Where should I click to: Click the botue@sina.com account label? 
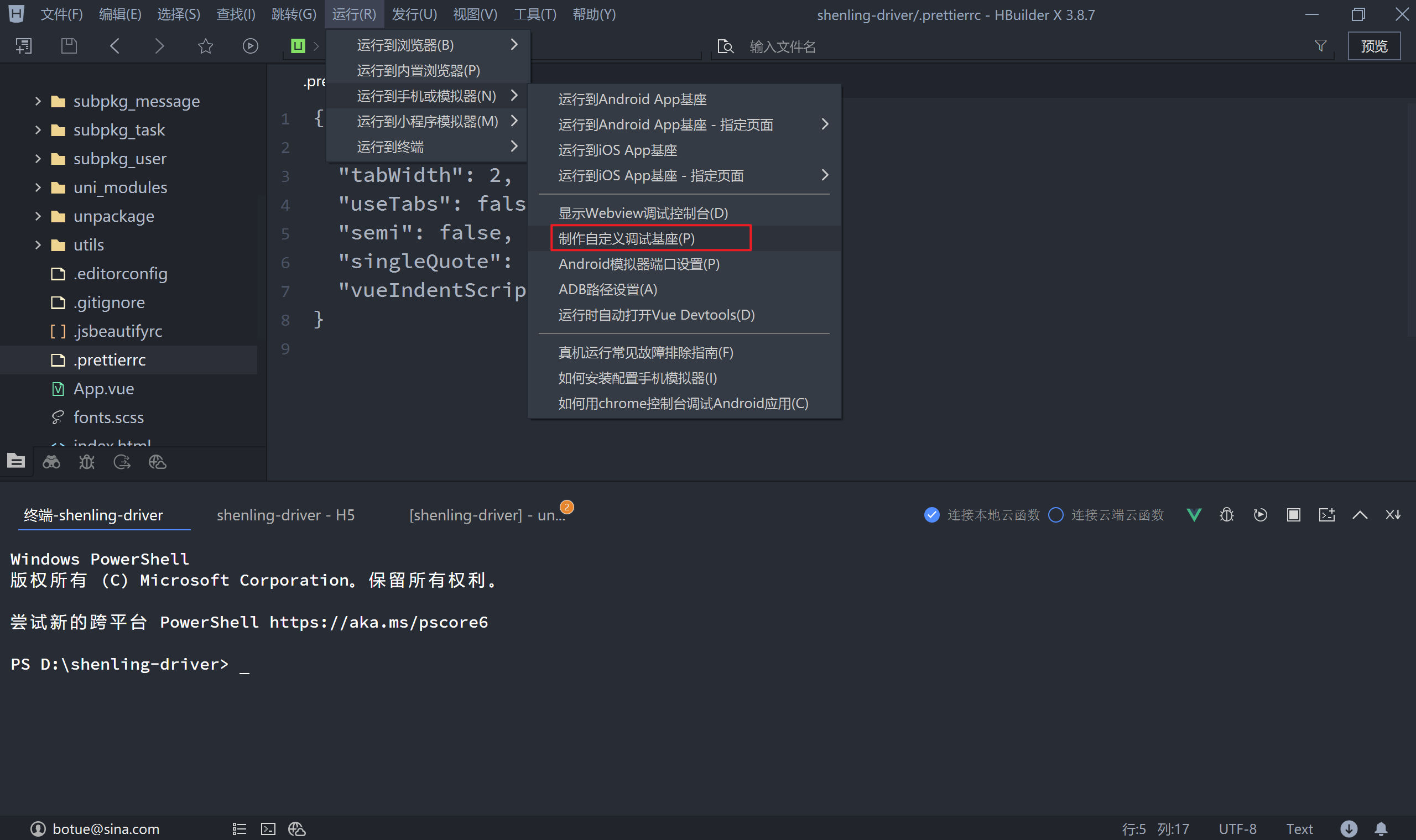tap(106, 829)
